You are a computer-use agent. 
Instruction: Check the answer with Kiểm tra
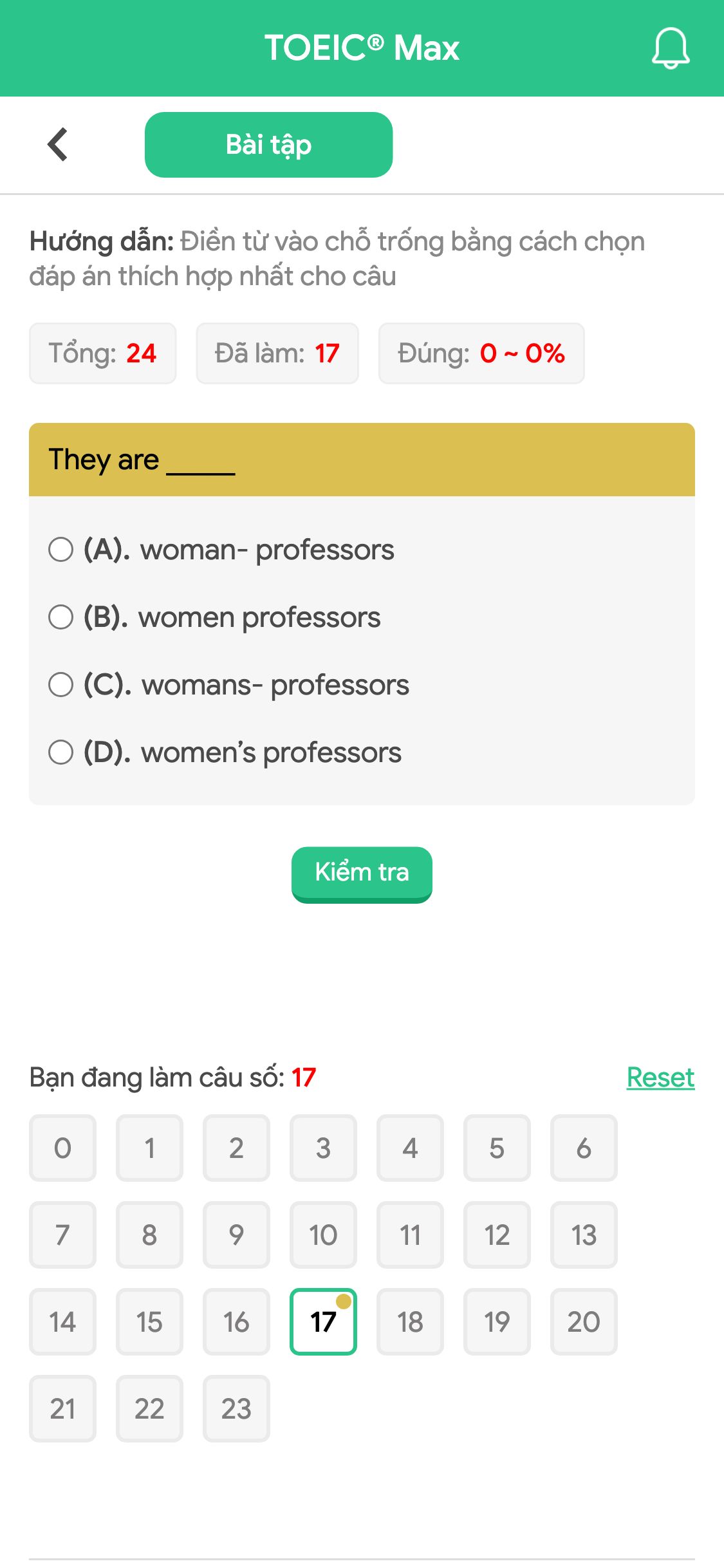pos(362,874)
